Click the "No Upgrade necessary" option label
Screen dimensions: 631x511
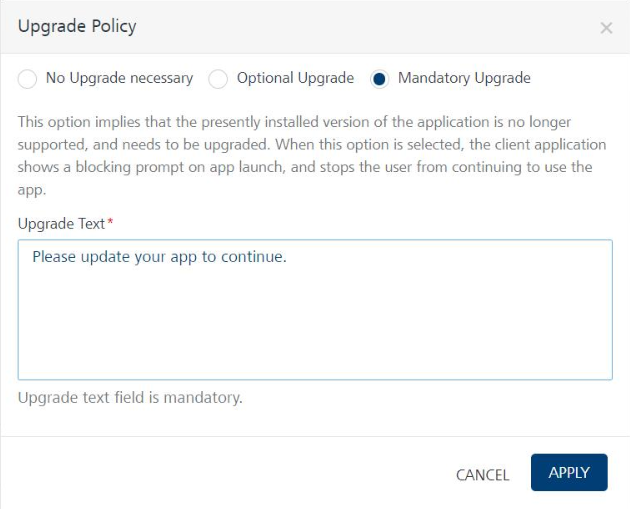click(119, 78)
